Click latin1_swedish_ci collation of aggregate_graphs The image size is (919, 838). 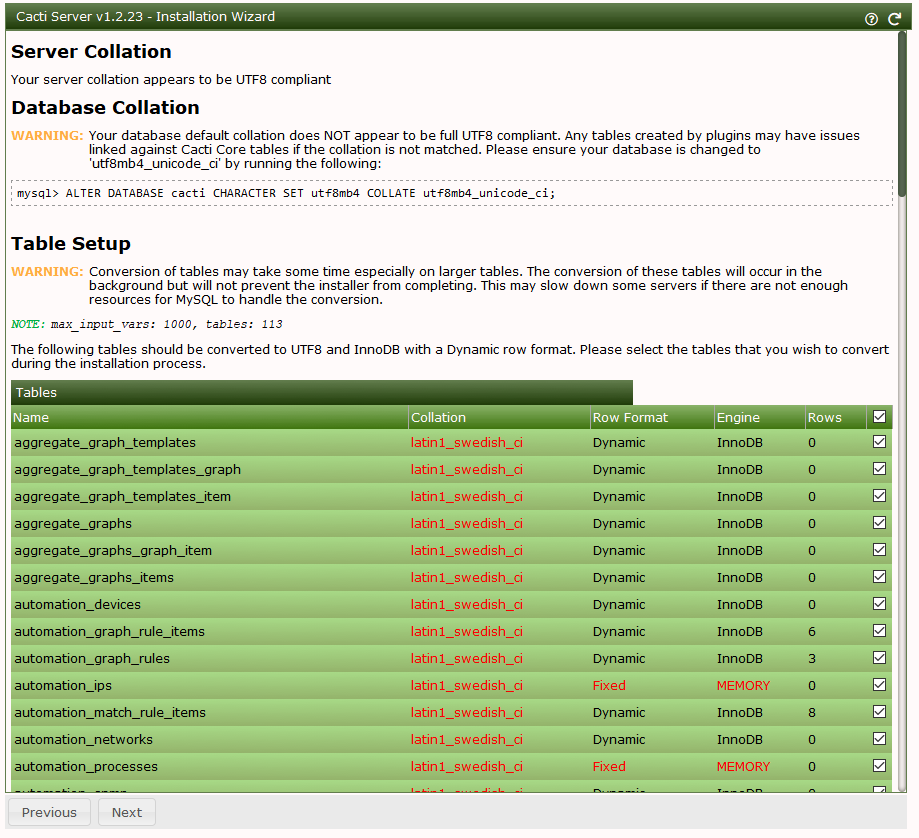tap(467, 523)
